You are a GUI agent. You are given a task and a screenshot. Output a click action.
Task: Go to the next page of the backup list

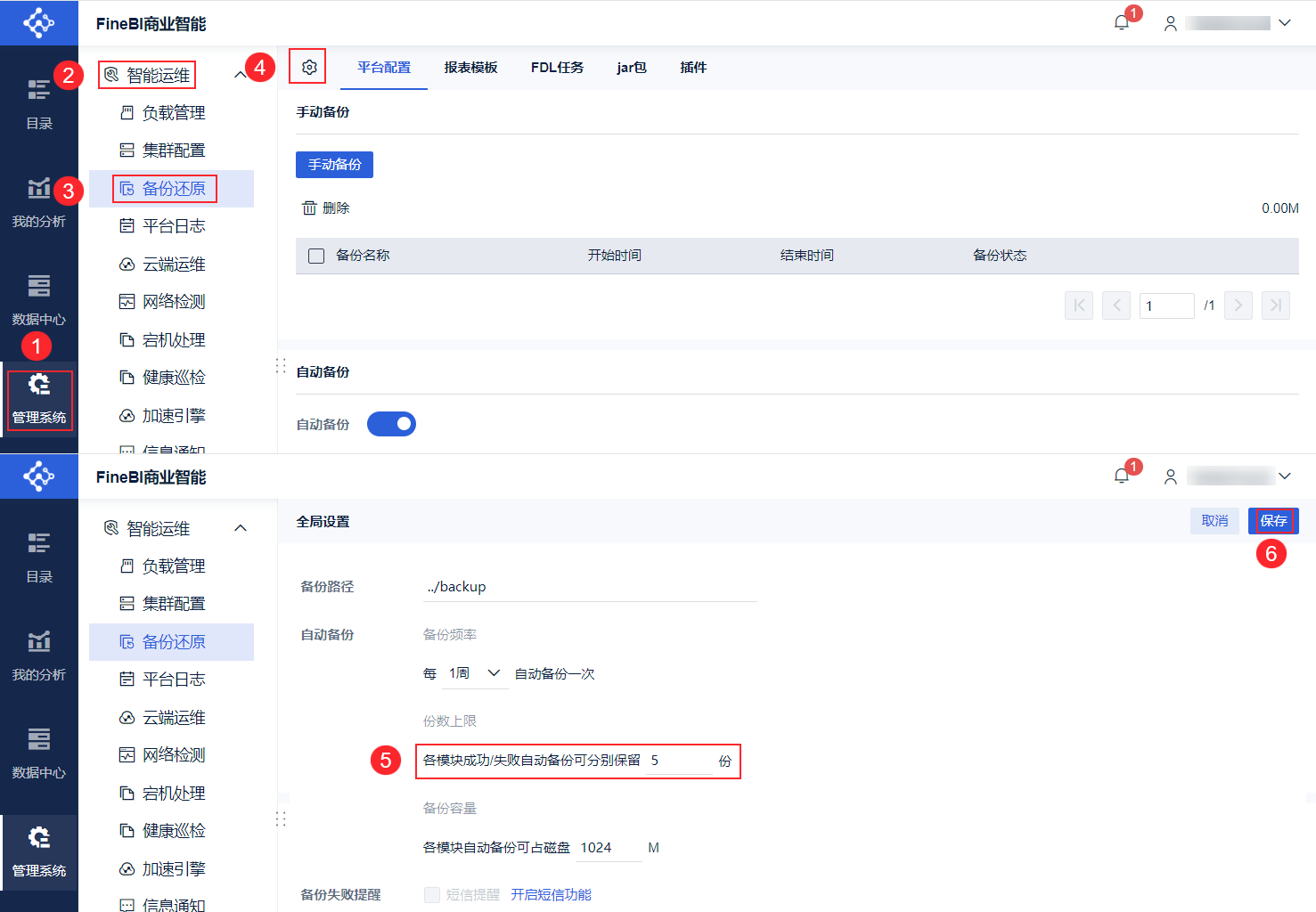tap(1238, 305)
